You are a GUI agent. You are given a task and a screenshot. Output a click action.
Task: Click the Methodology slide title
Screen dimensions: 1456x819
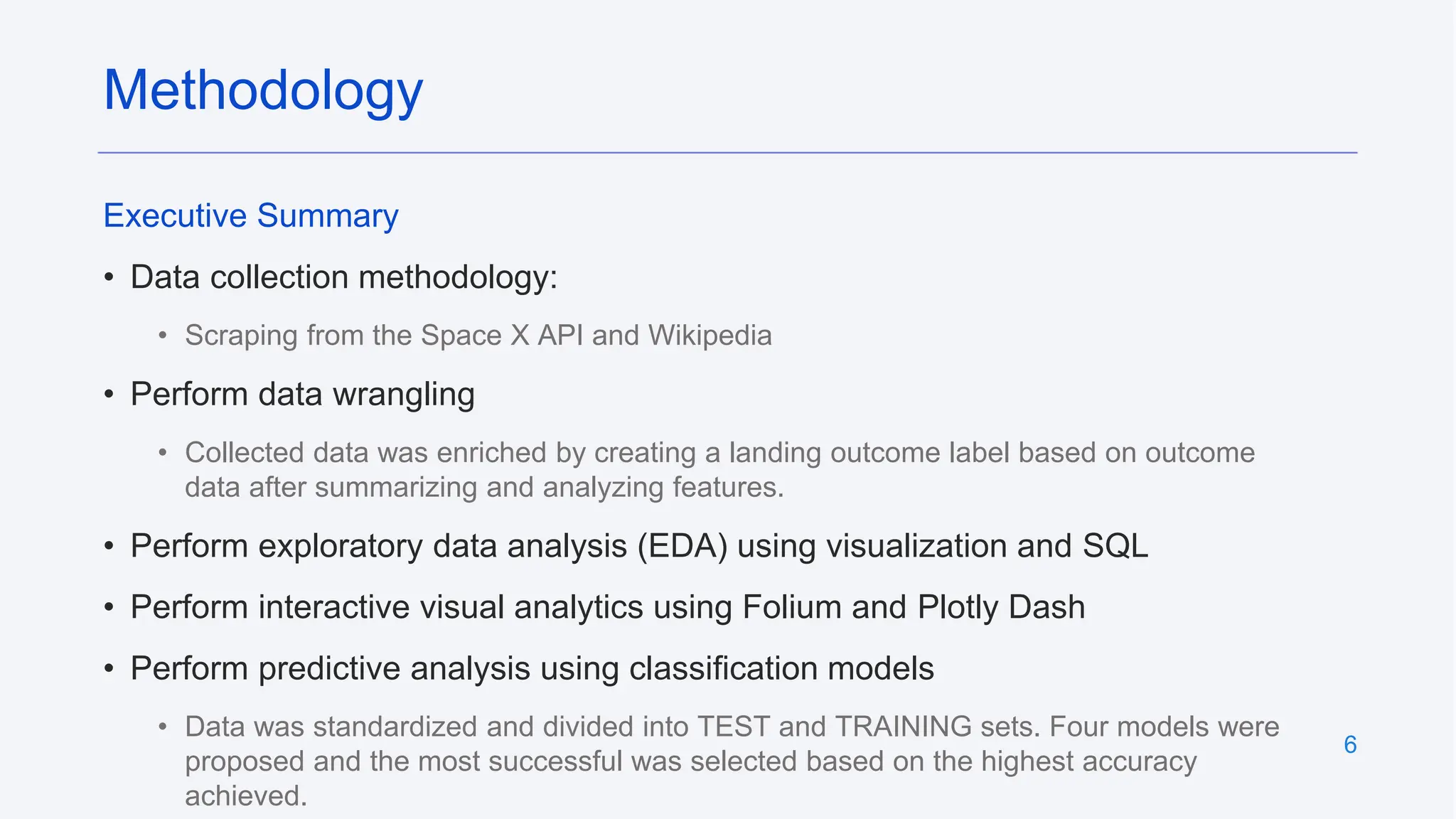point(263,91)
